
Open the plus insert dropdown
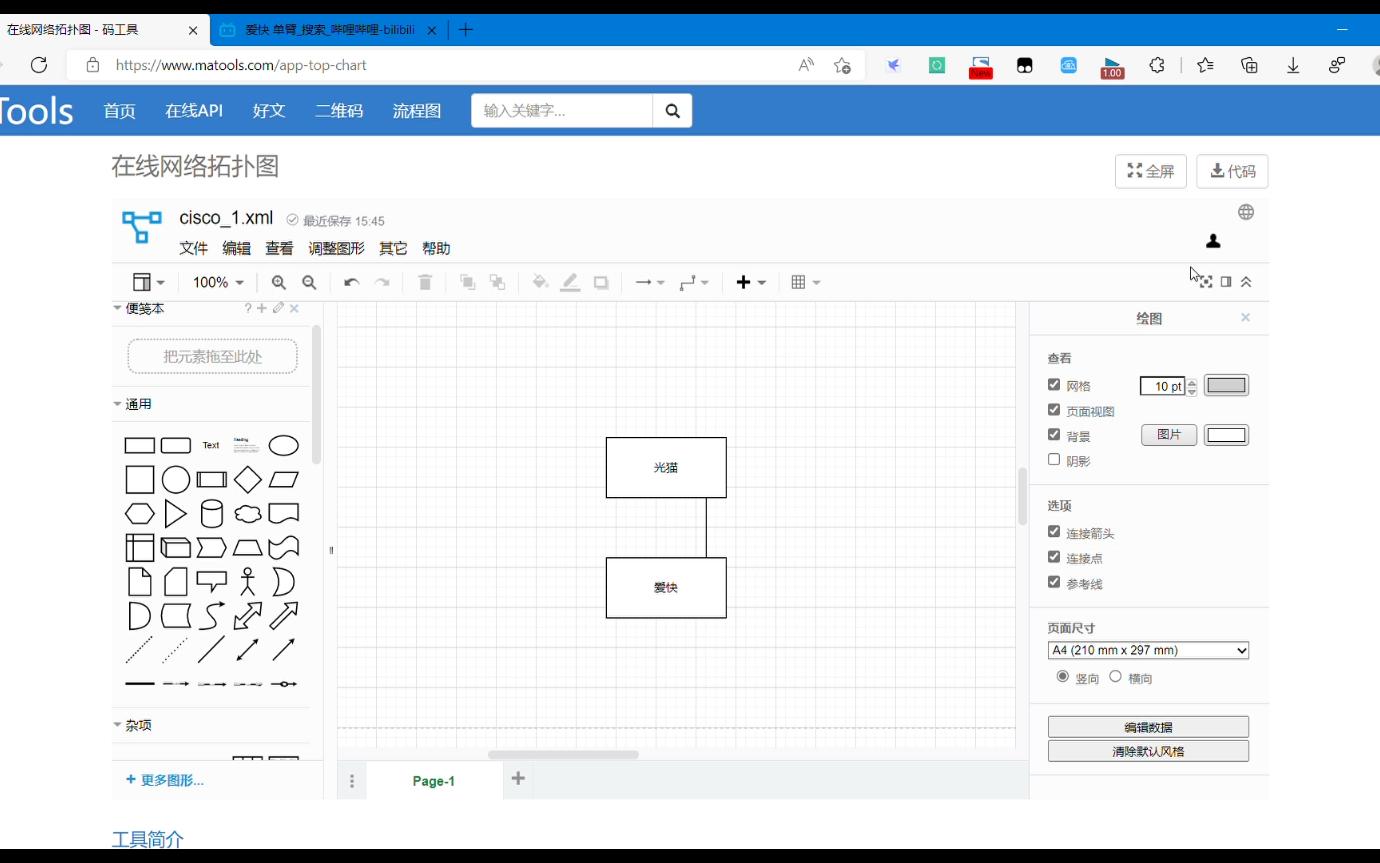click(x=751, y=283)
